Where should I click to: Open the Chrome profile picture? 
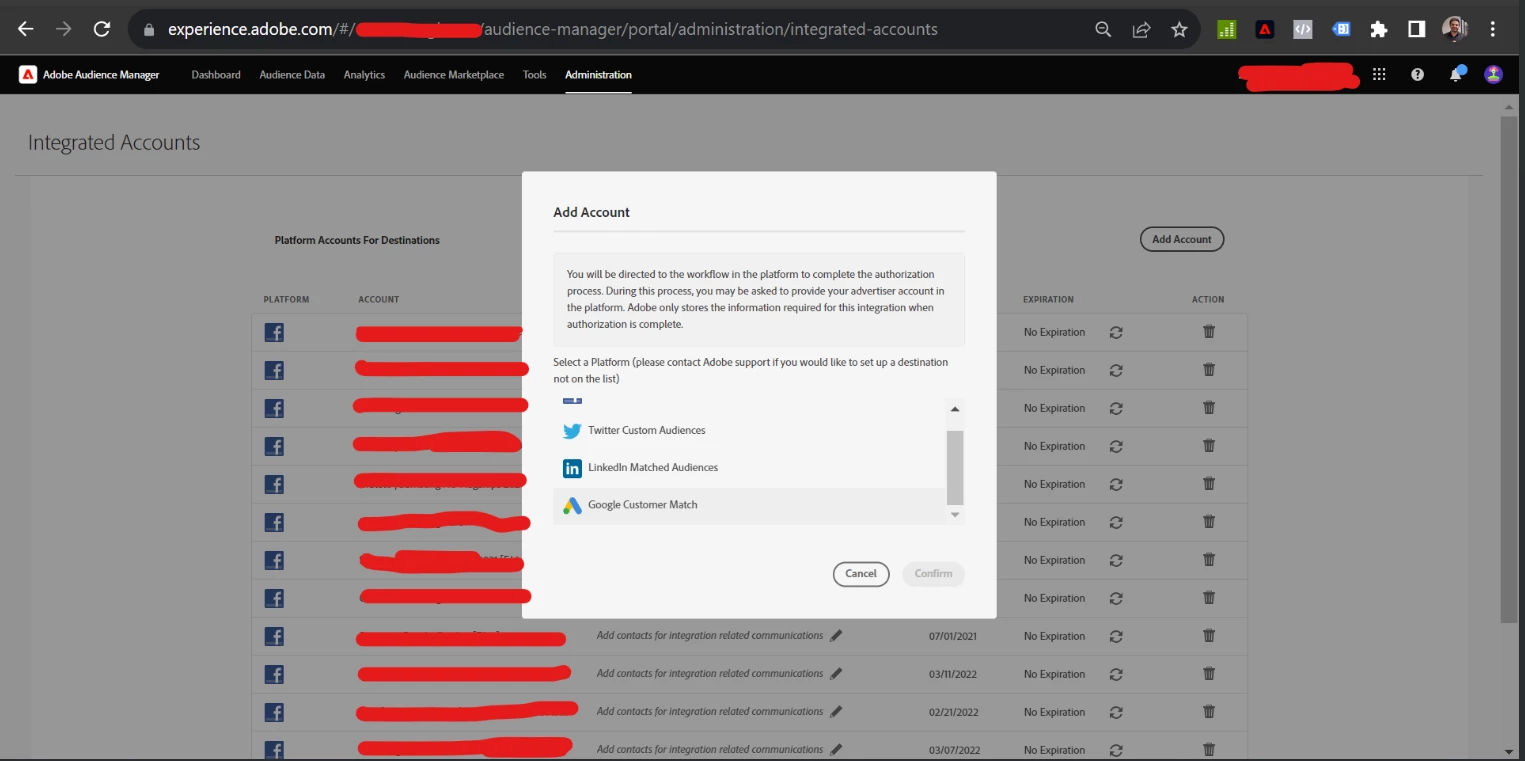click(x=1454, y=30)
